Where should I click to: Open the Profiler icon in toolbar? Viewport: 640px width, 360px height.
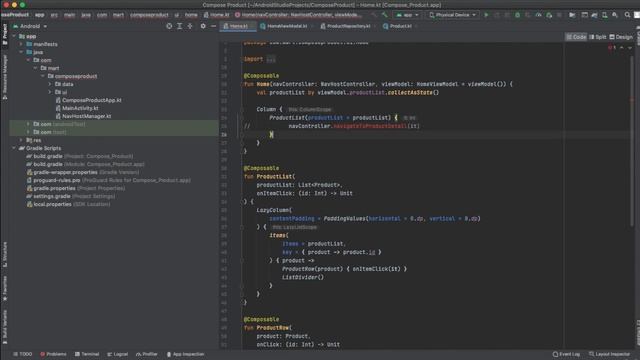(x=539, y=15)
